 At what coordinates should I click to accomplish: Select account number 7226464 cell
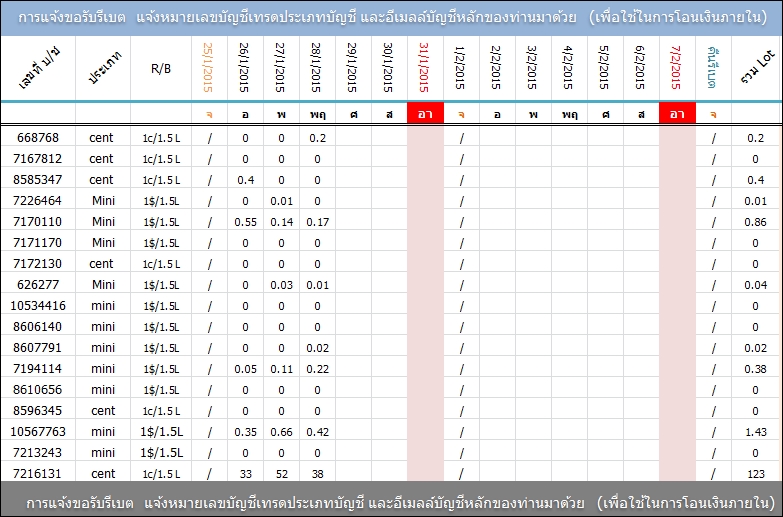click(x=38, y=200)
